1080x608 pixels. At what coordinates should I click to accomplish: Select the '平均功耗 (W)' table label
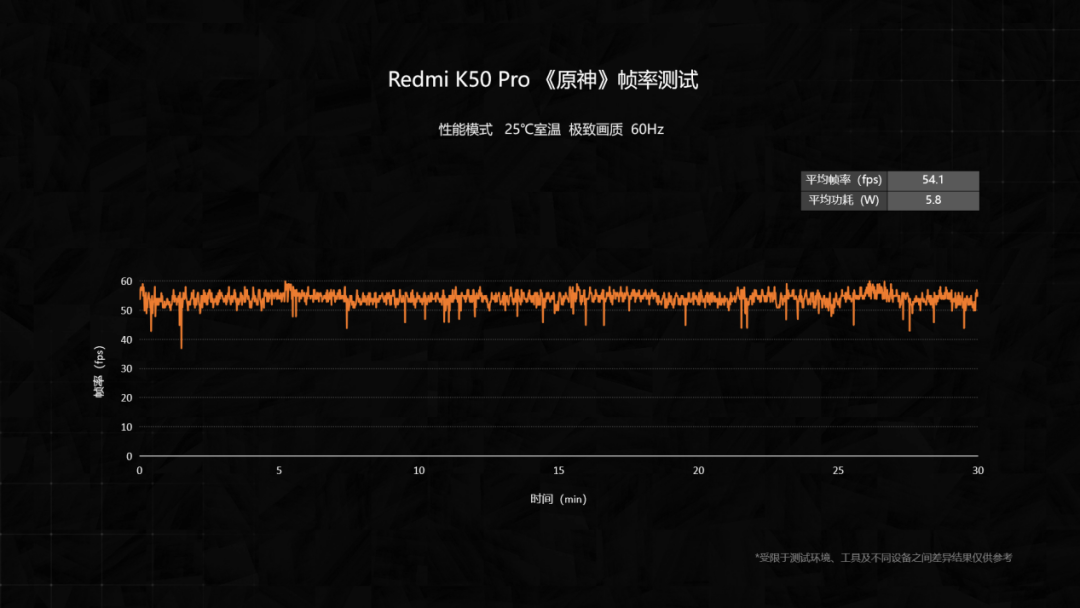844,200
